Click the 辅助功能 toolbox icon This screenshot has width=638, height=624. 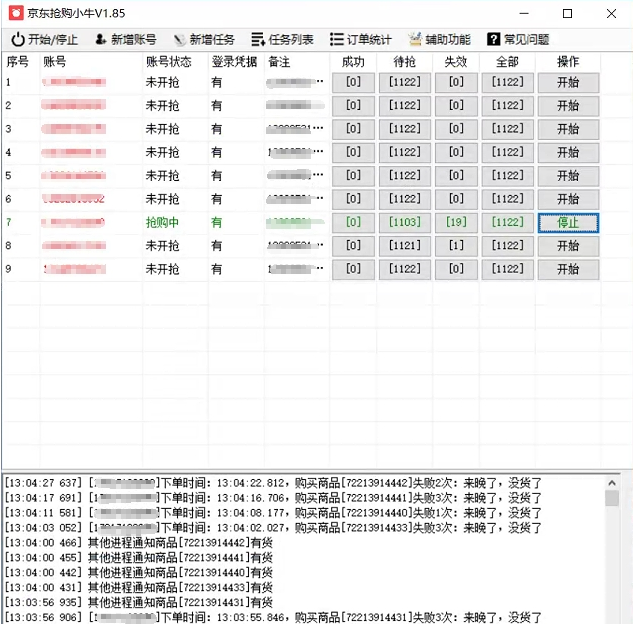pos(415,40)
